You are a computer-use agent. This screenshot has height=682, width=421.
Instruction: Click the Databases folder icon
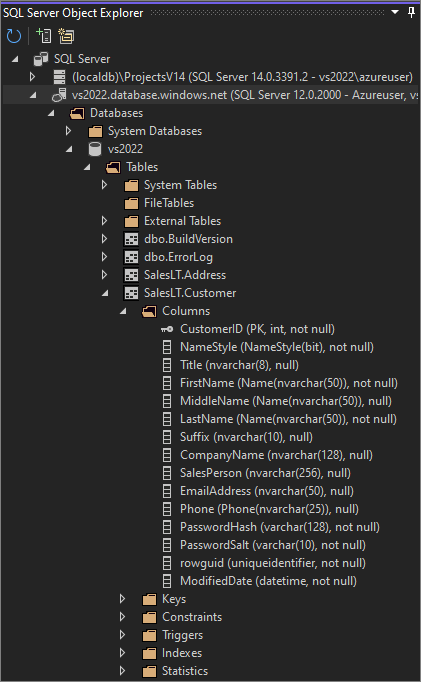pyautogui.click(x=77, y=113)
